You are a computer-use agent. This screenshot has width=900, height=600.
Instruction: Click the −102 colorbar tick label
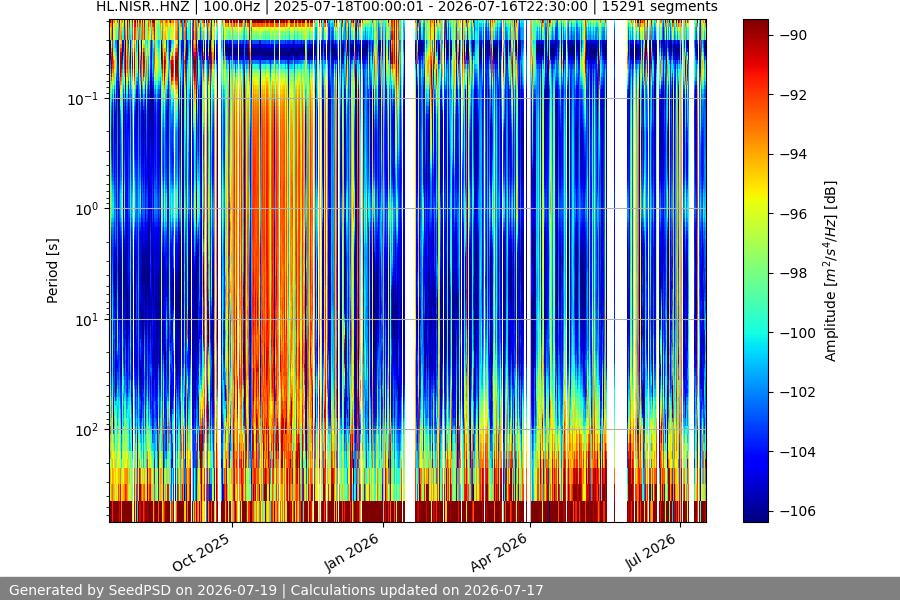[x=797, y=392]
